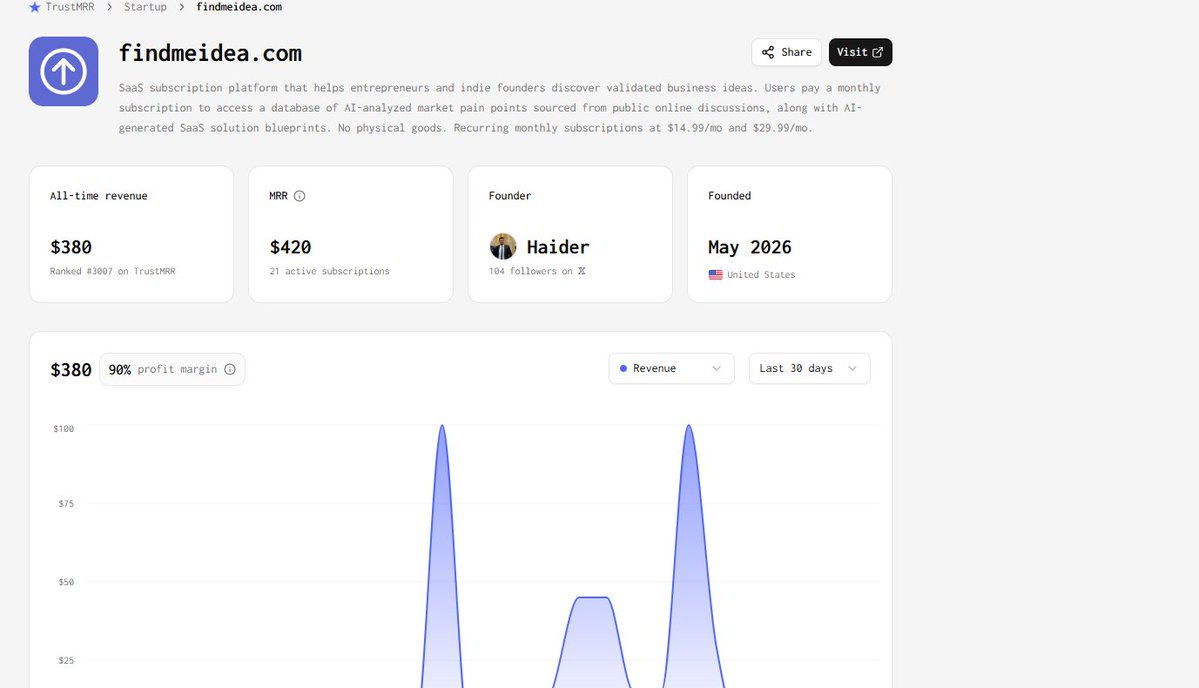Screen dimensions: 1199x688
Task: Click the chart total $380 heading
Action: 71,370
